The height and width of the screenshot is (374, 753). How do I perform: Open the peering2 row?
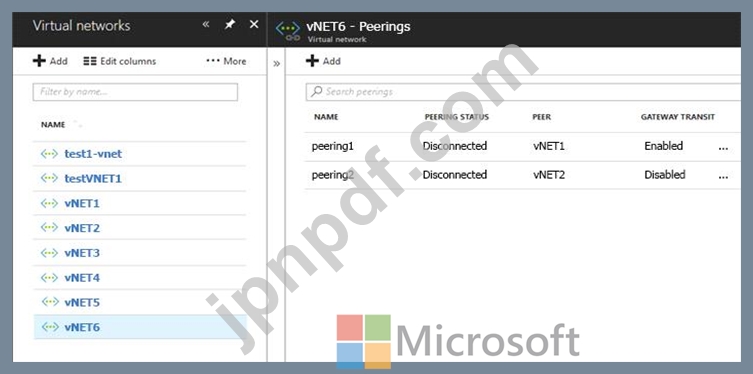522,175
